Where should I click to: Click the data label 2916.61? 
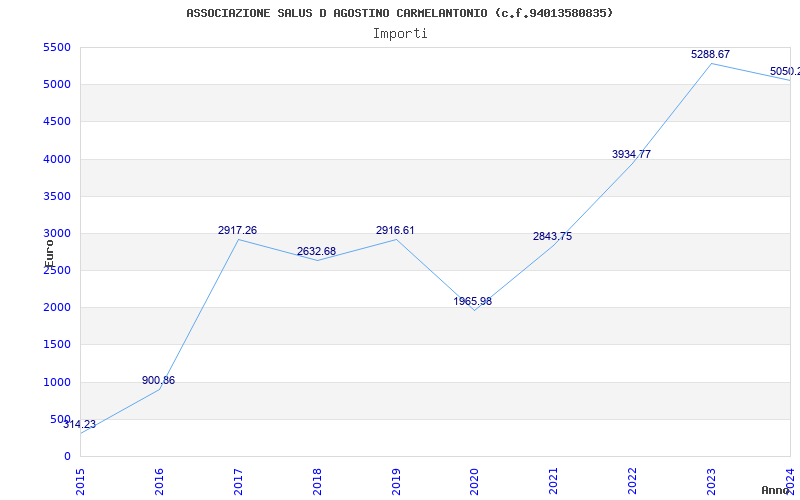[x=395, y=230]
